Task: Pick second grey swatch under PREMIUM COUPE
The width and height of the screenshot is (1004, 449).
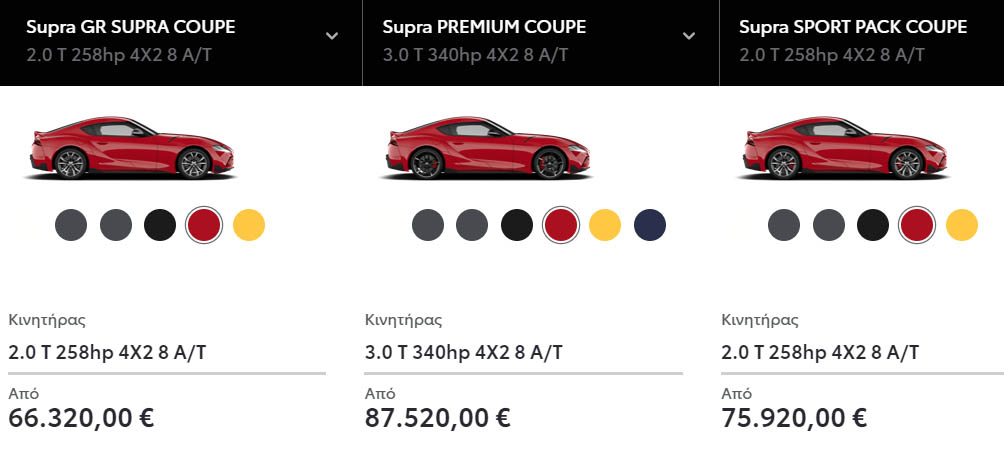Action: click(472, 225)
